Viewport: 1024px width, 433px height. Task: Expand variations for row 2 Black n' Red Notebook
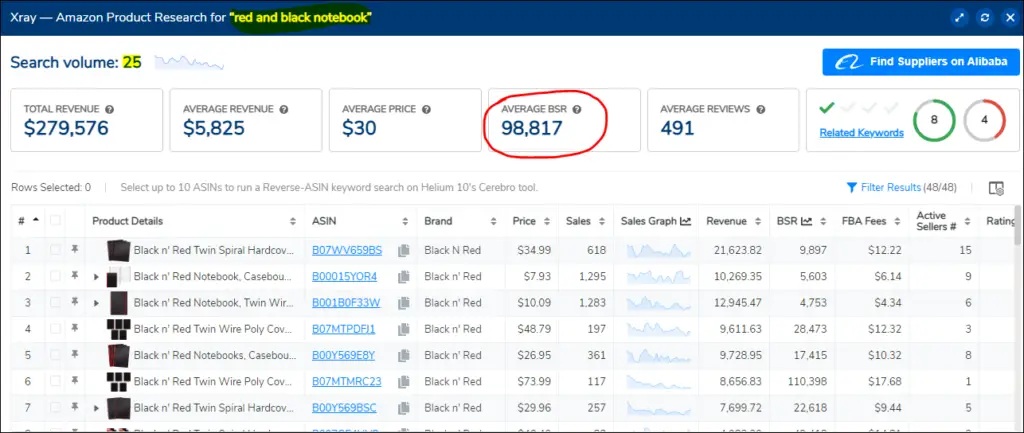click(x=97, y=277)
